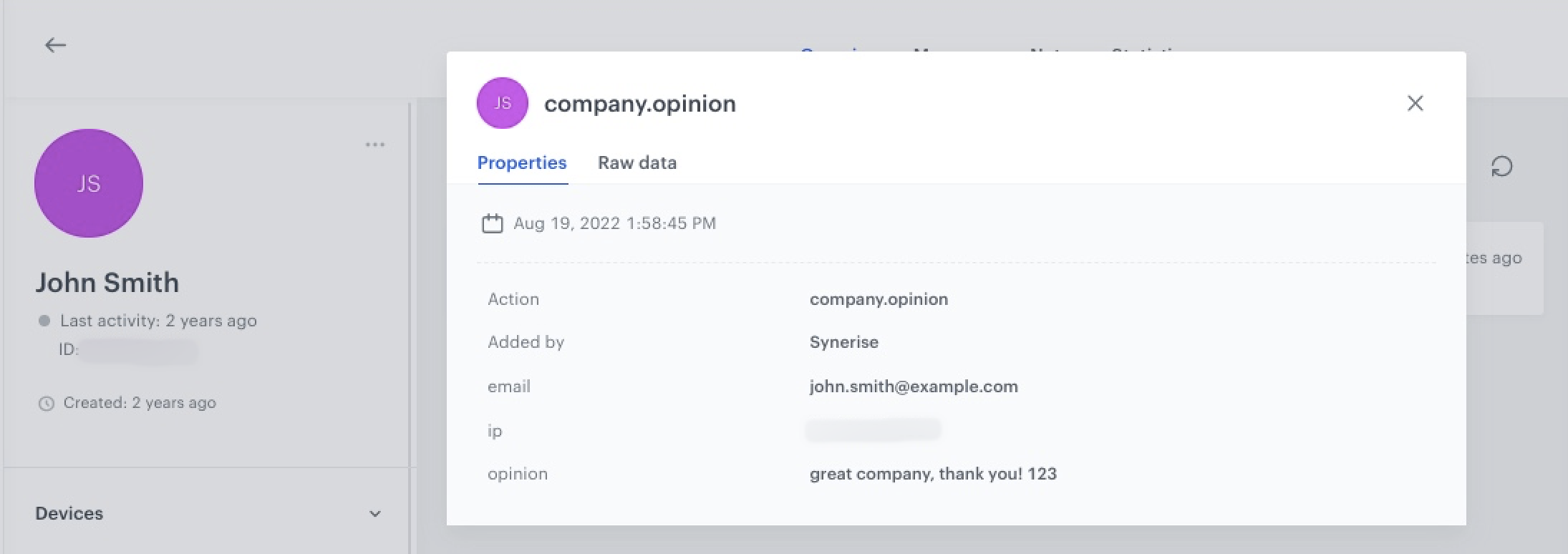Click the opinion property label

(518, 474)
